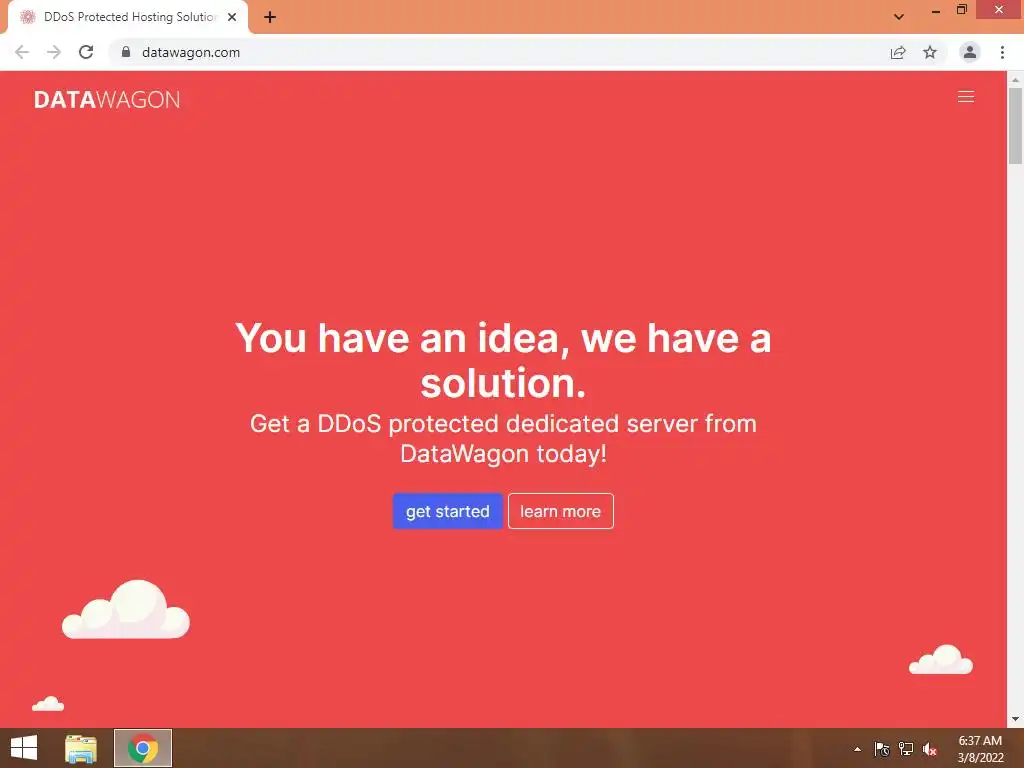Open the Action Center flag icon
This screenshot has height=768, width=1024.
click(x=882, y=749)
